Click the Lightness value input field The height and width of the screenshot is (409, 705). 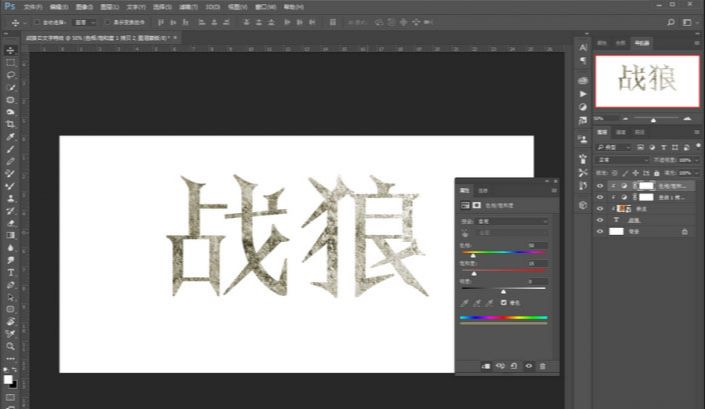point(536,281)
